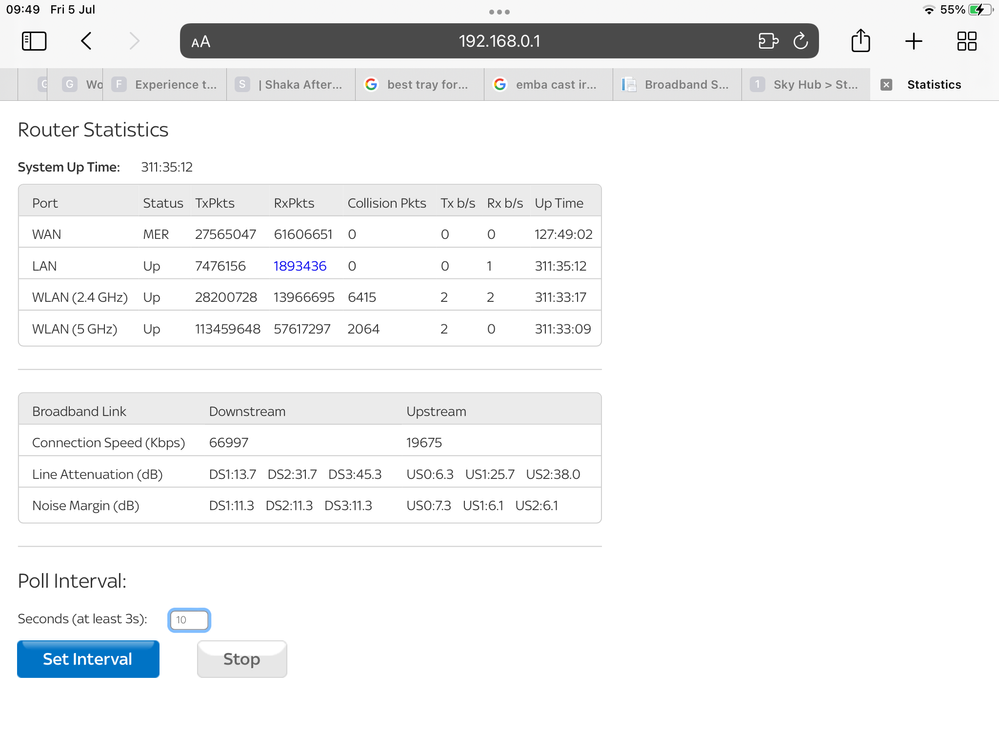Reload the page with refresh icon
The image size is (999, 749).
(x=800, y=42)
